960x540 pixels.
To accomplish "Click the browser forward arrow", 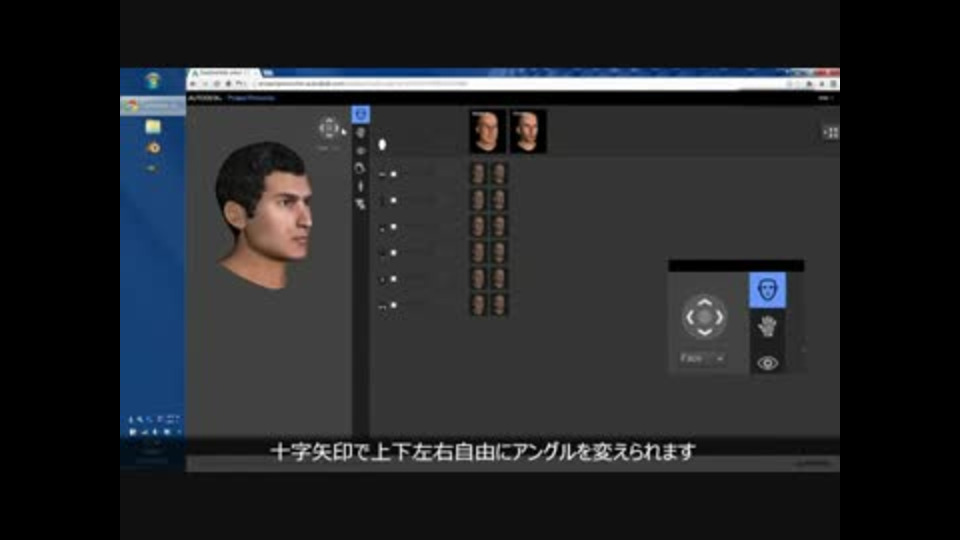I will tap(206, 84).
